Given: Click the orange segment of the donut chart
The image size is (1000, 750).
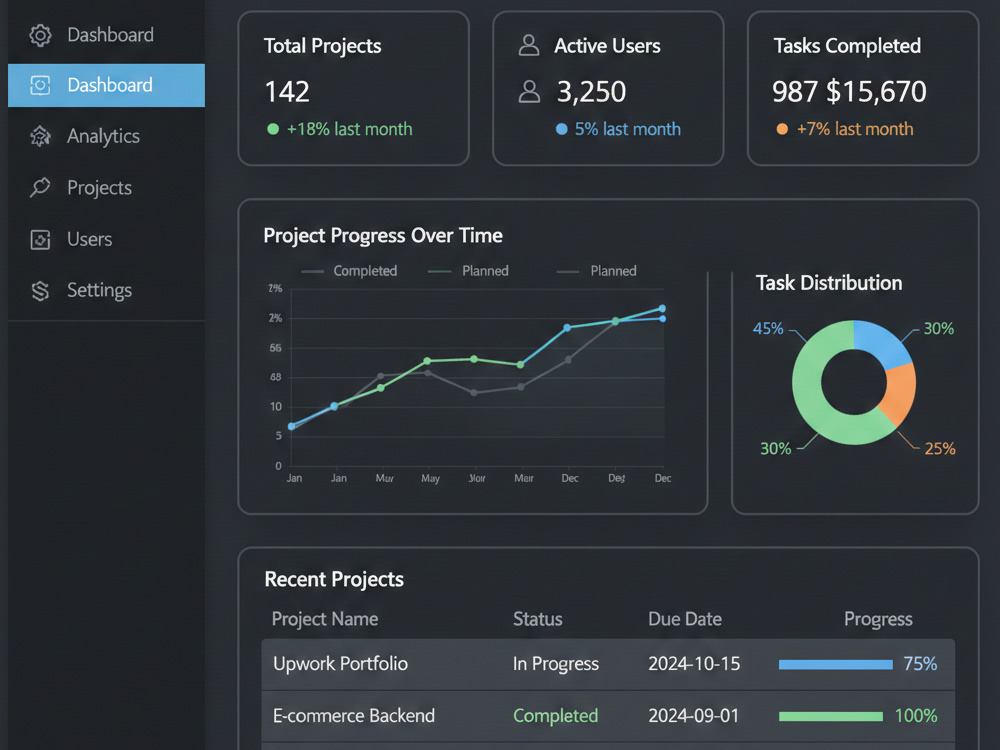Looking at the screenshot, I should (x=899, y=393).
